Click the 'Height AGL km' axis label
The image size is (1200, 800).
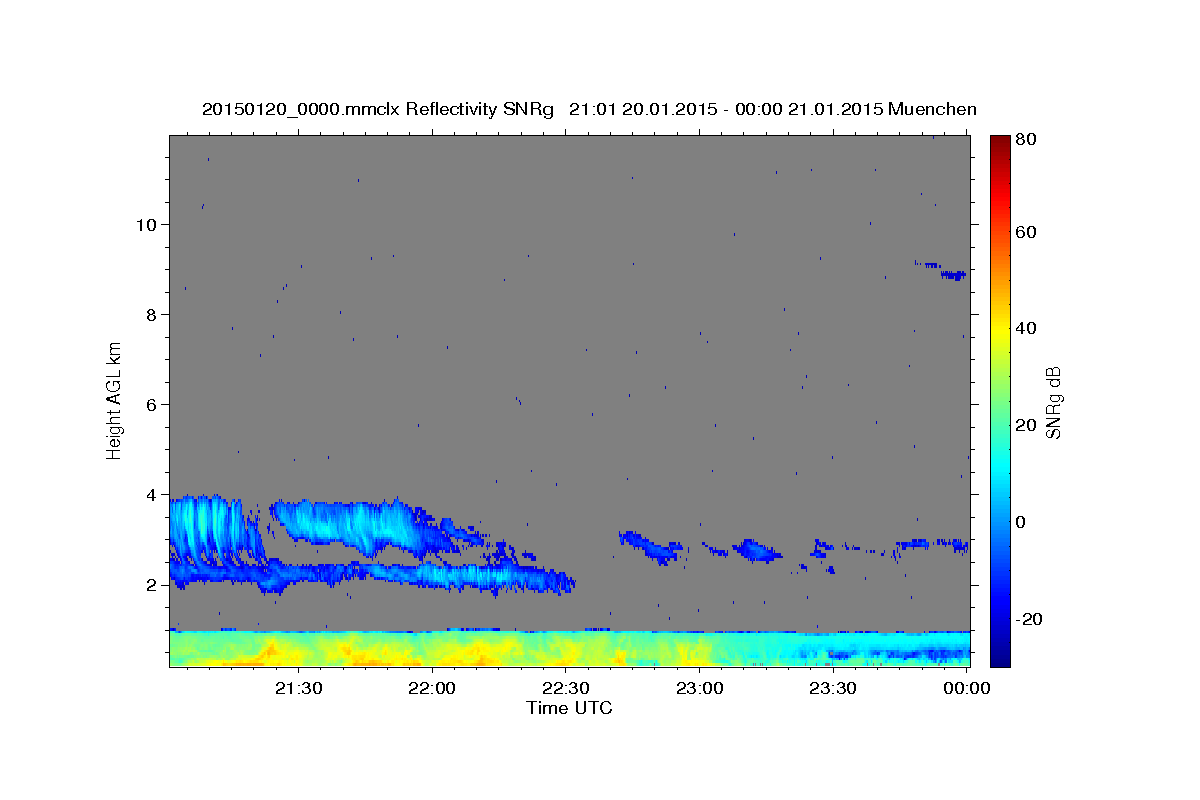[115, 399]
